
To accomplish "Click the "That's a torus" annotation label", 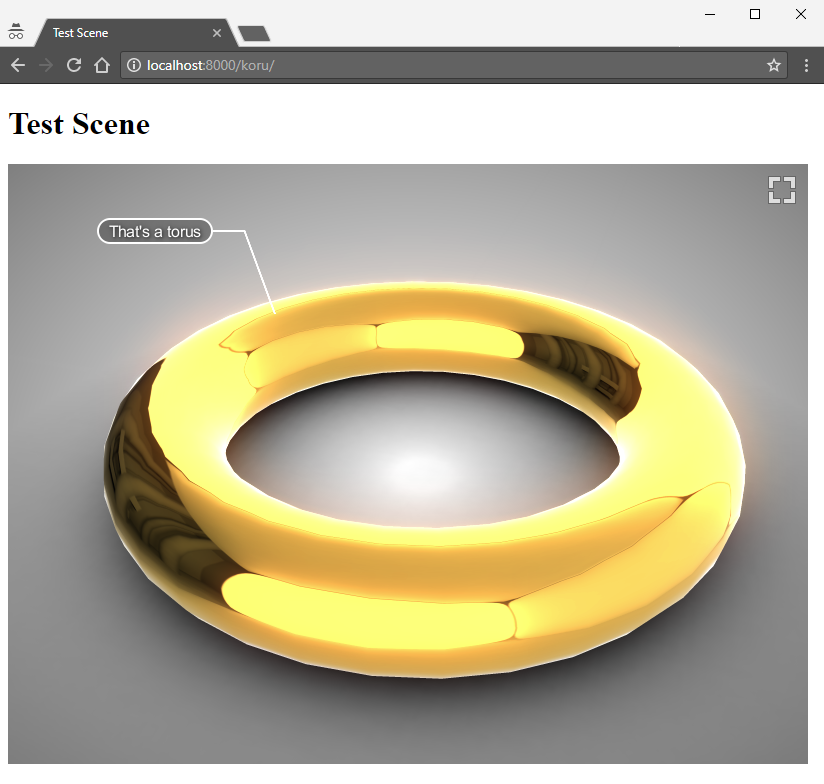I will coord(155,232).
